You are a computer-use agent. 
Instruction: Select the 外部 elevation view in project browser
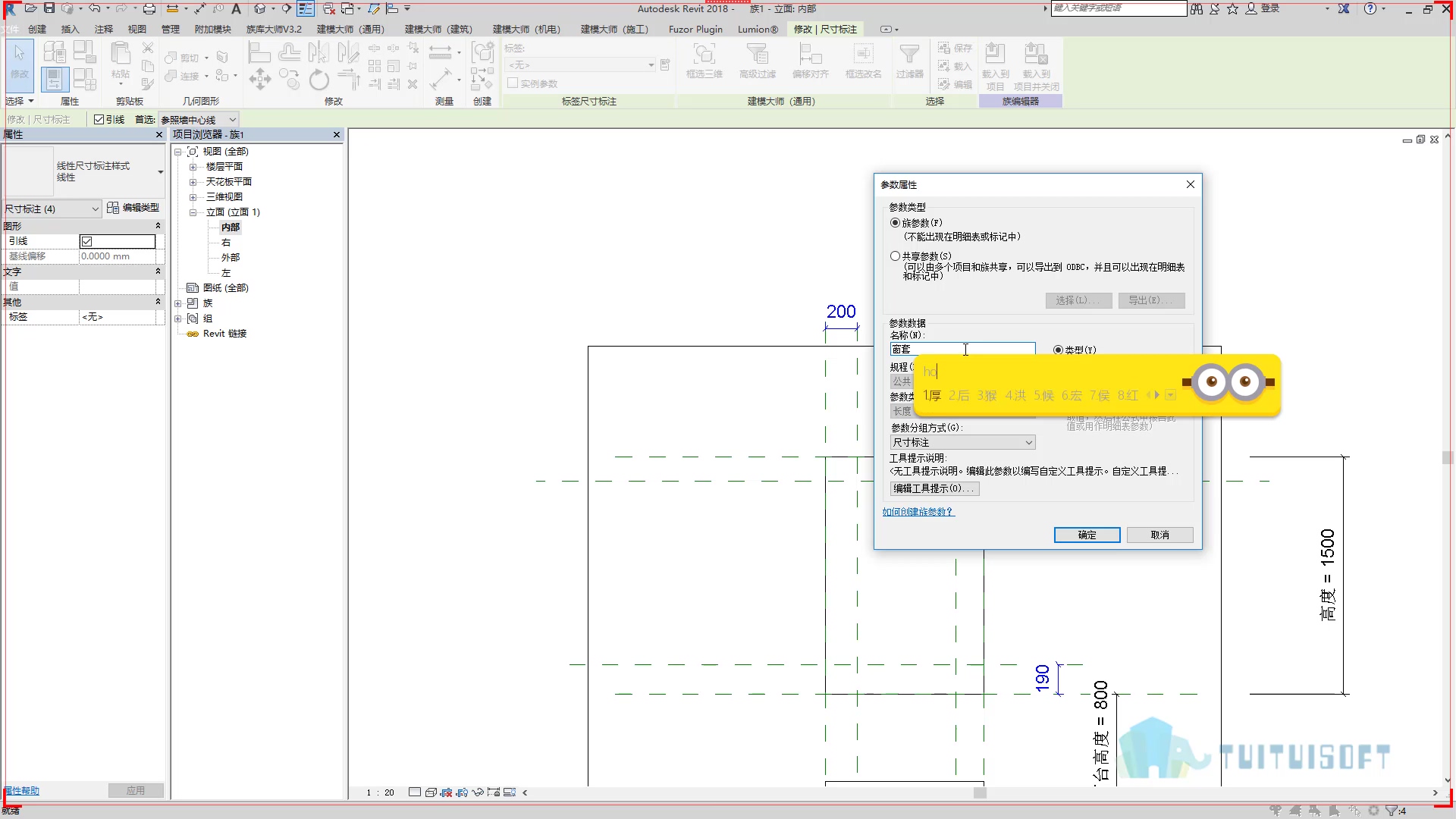231,258
